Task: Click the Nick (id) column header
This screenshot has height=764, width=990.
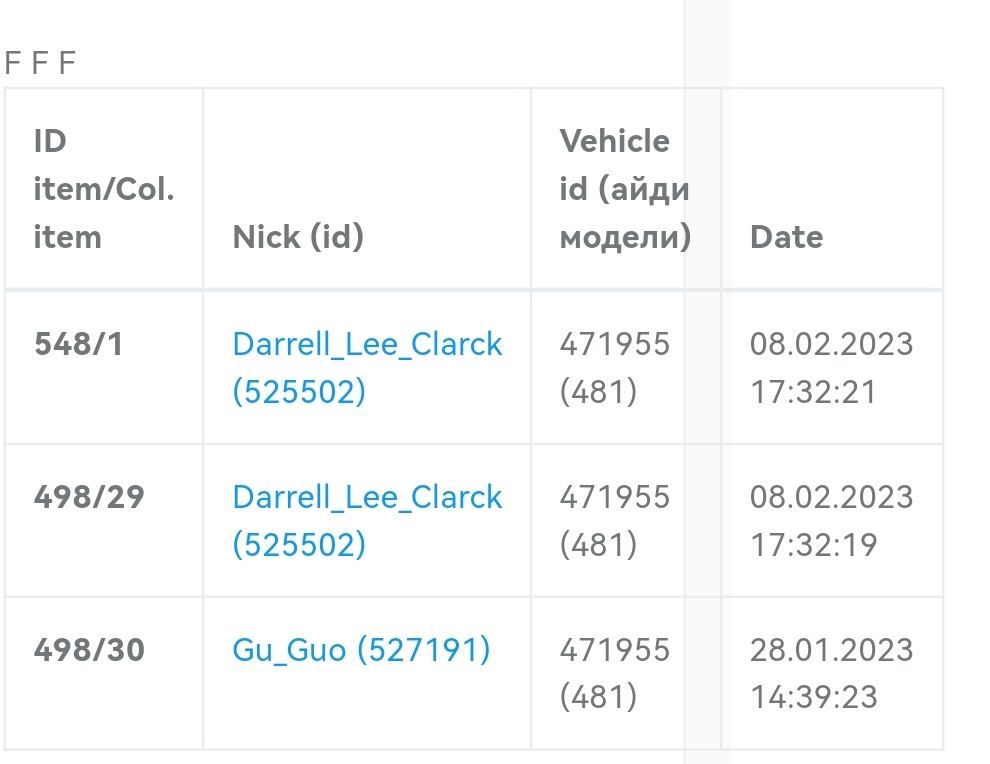Action: [298, 237]
